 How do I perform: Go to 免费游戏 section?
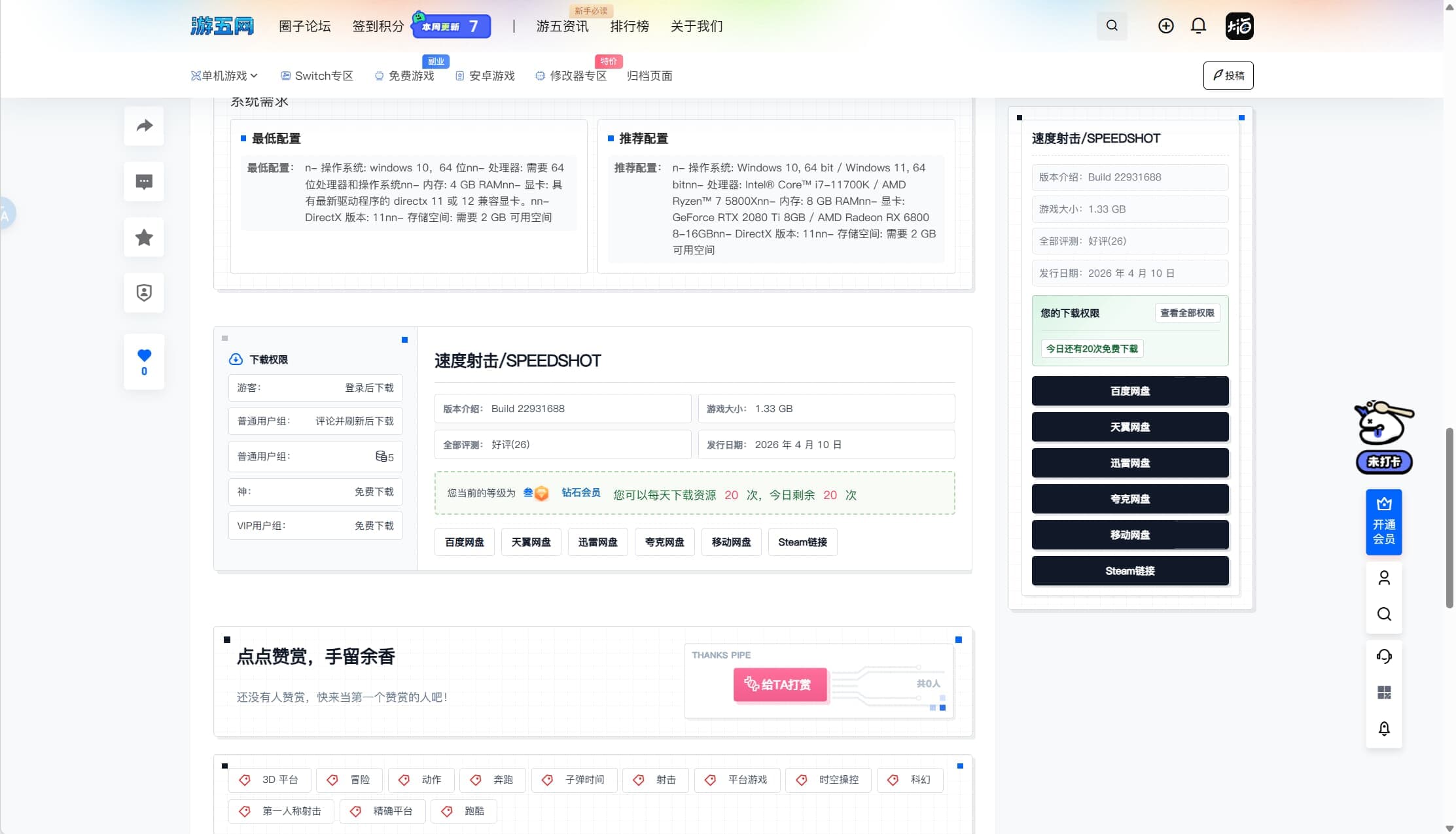pyautogui.click(x=404, y=76)
